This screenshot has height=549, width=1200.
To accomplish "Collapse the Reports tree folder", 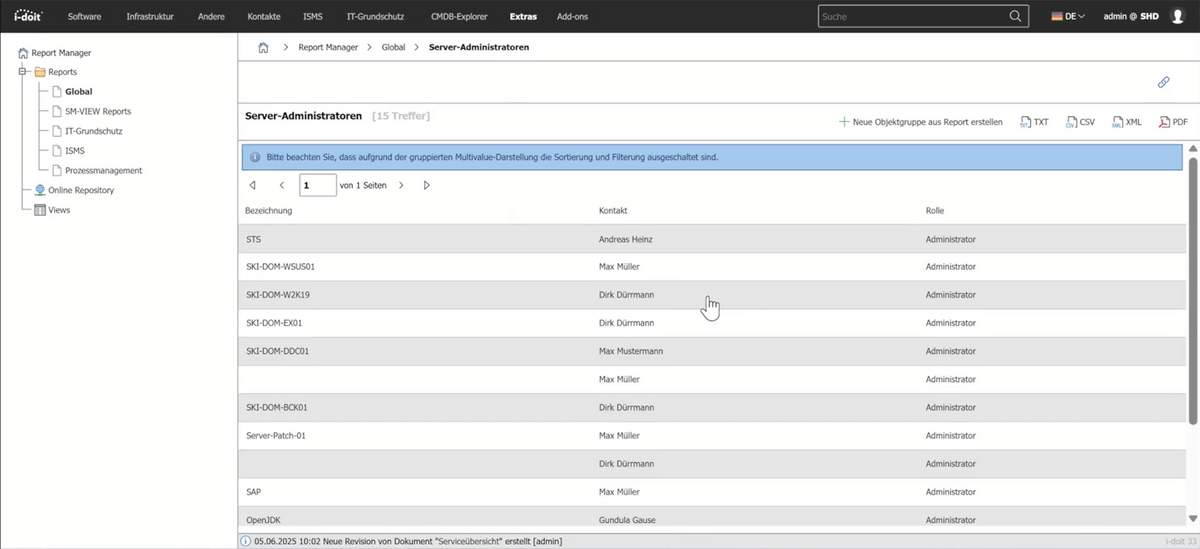I will [22, 72].
